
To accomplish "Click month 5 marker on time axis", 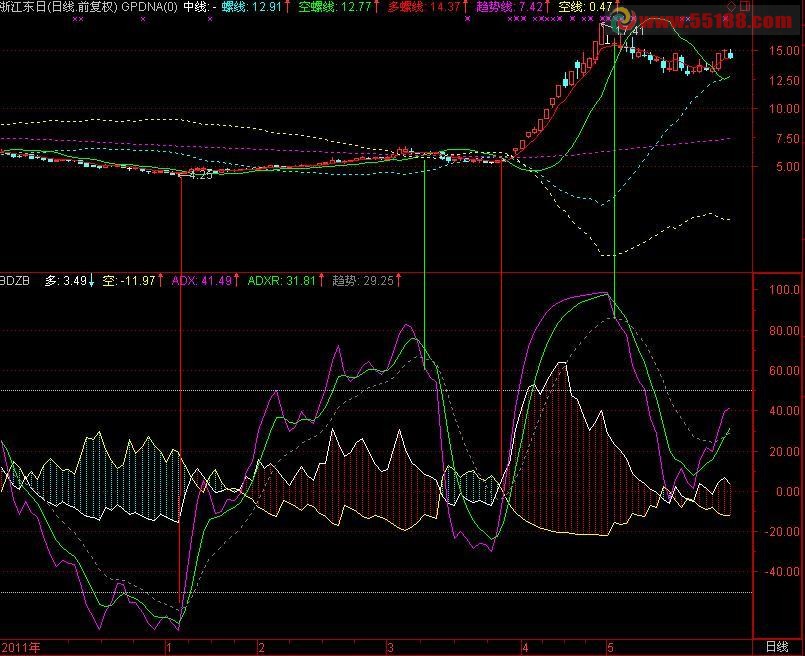I will pos(609,647).
